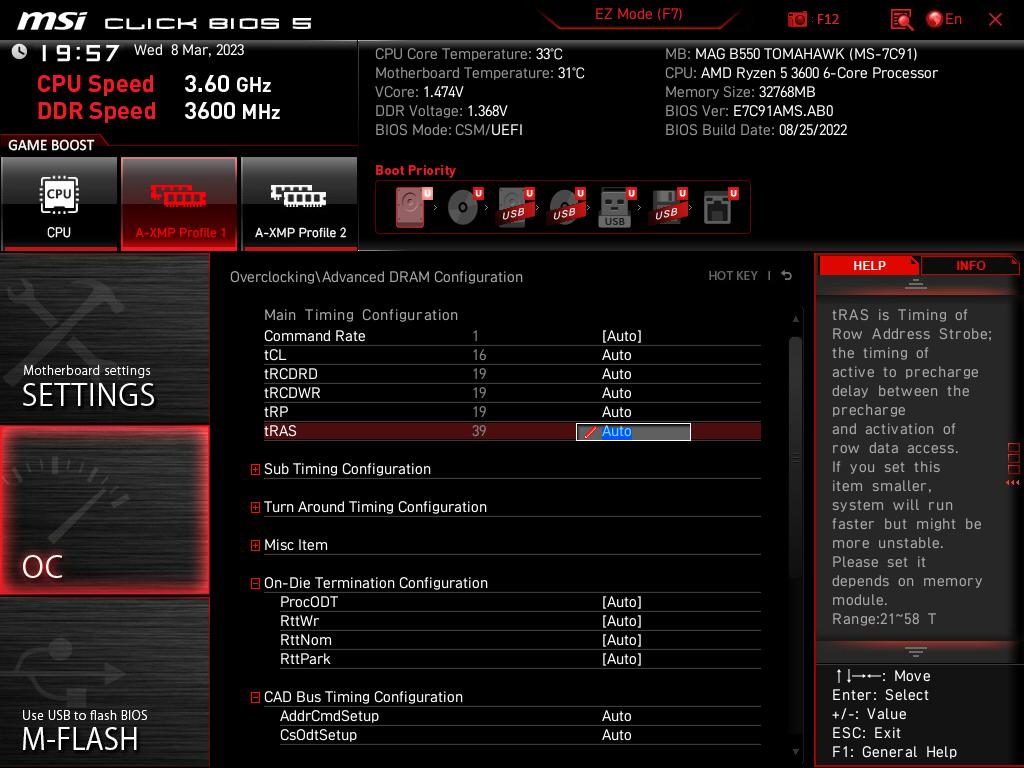Click the tRCDRD Auto value field
Viewport: 1024px width, 768px height.
[x=616, y=374]
